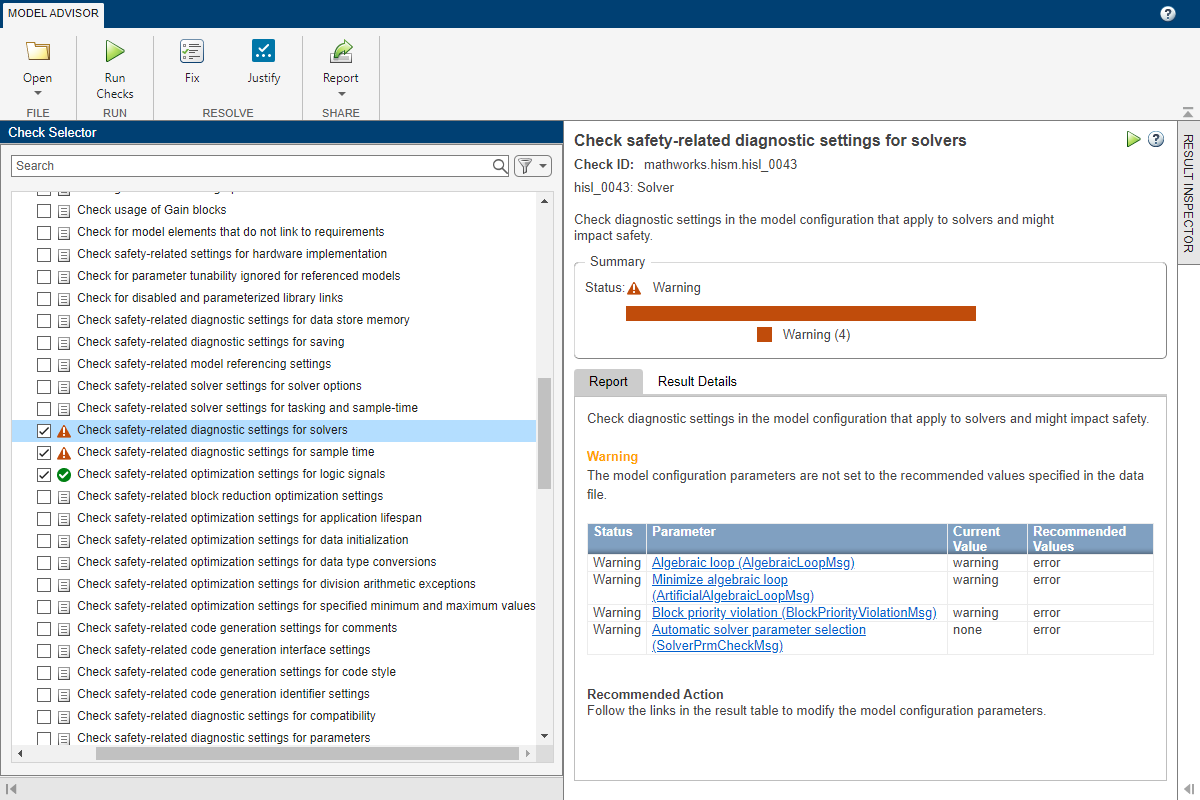Open the filter dropdown next to search
1200x800 pixels.
[532, 166]
